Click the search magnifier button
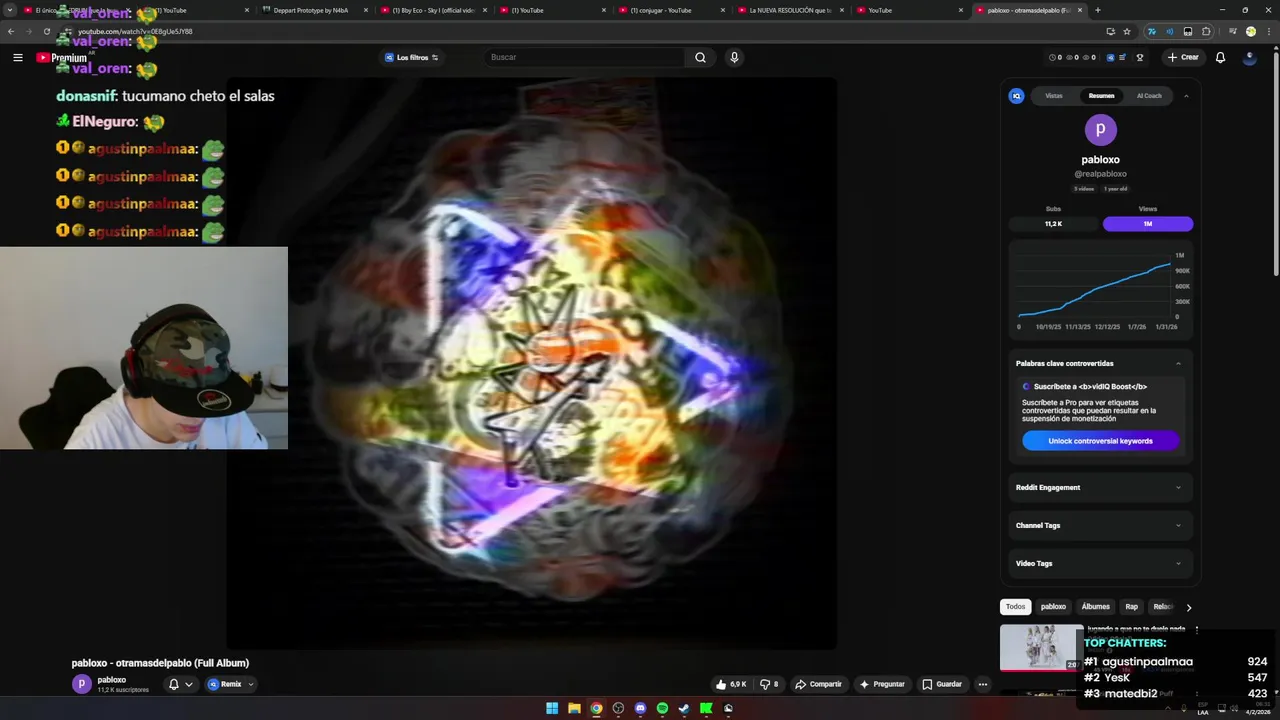This screenshot has height=720, width=1280. [x=700, y=57]
